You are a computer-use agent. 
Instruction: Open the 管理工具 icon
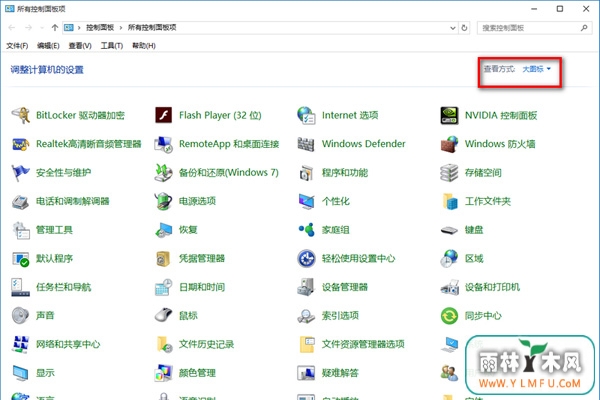(x=20, y=230)
